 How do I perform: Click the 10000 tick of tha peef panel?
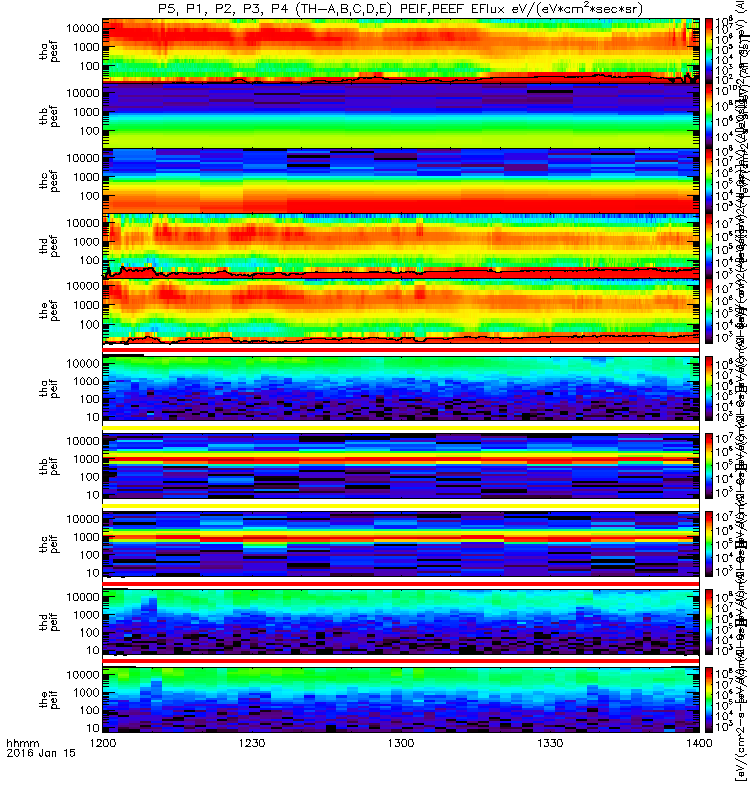[83, 29]
